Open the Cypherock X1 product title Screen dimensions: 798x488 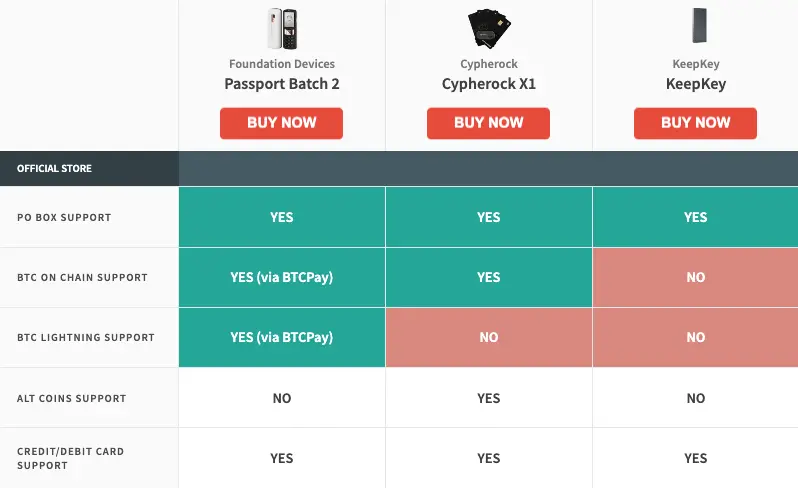[489, 84]
